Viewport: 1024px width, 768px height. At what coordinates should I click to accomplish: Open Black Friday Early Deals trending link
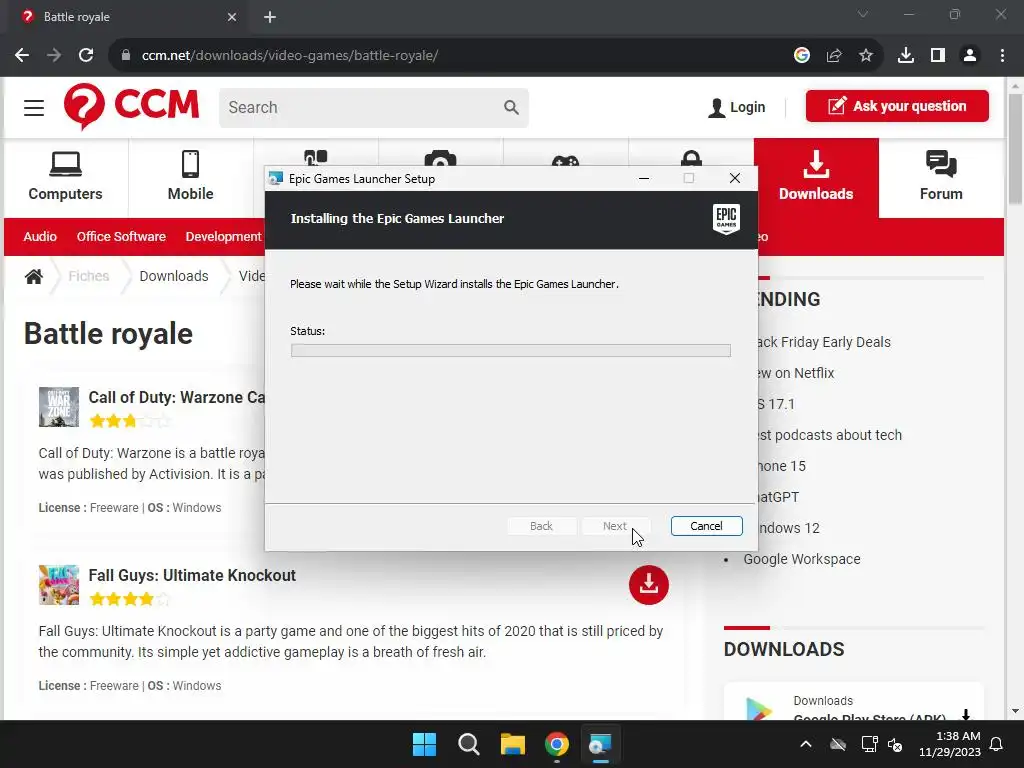click(x=824, y=342)
